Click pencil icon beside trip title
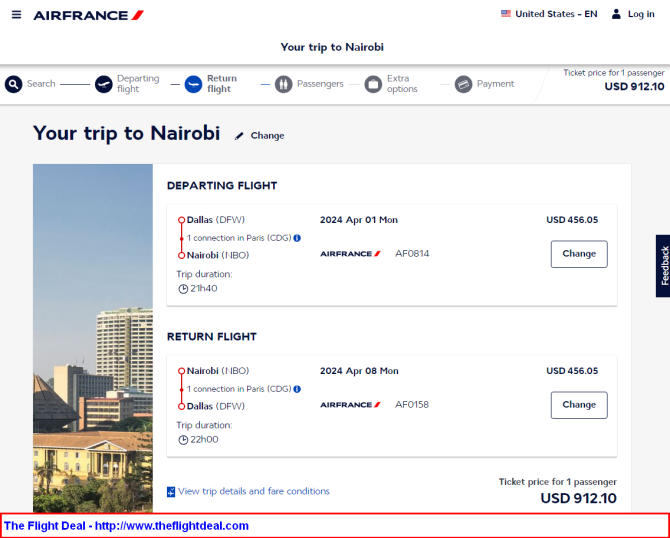This screenshot has width=670, height=538. pyautogui.click(x=239, y=136)
